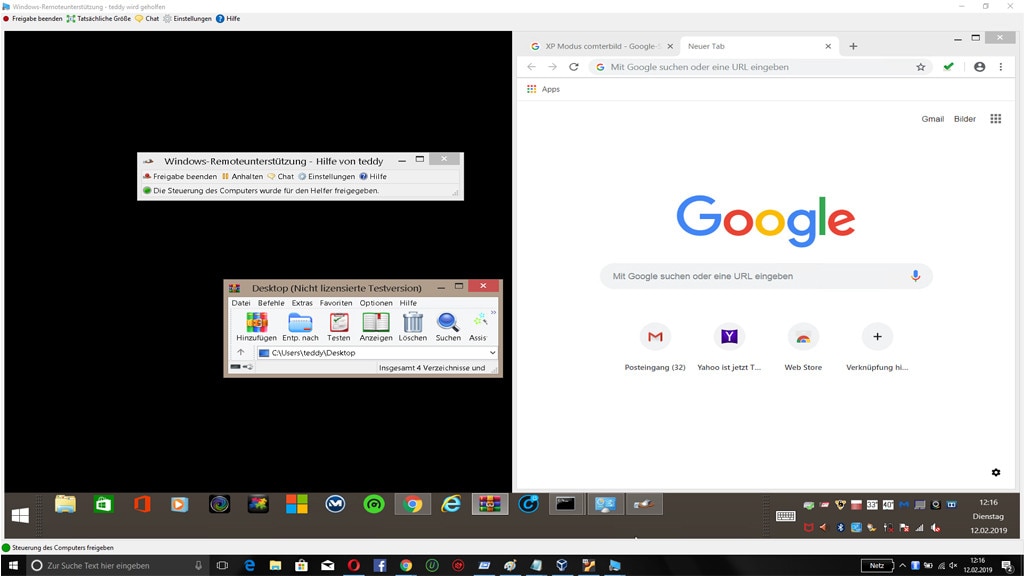Open Gmail via the top-right link
The image size is (1024, 576).
932,118
